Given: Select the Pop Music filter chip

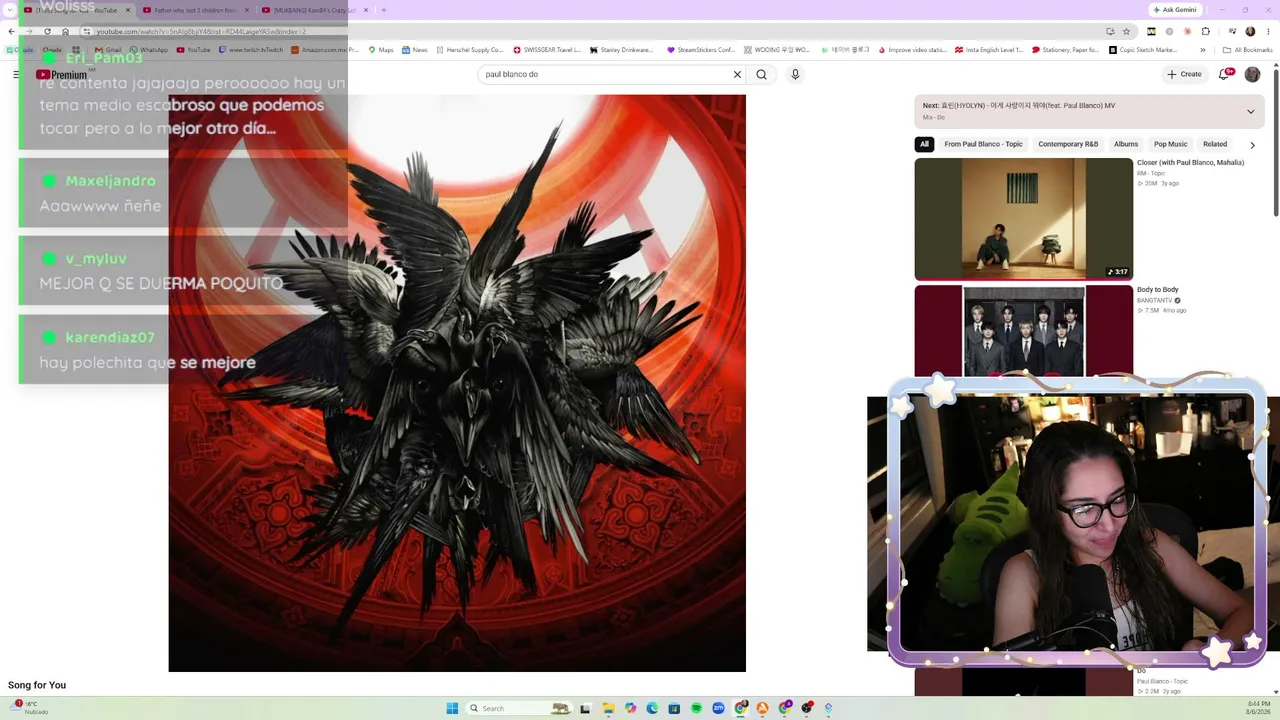Looking at the screenshot, I should point(1171,144).
